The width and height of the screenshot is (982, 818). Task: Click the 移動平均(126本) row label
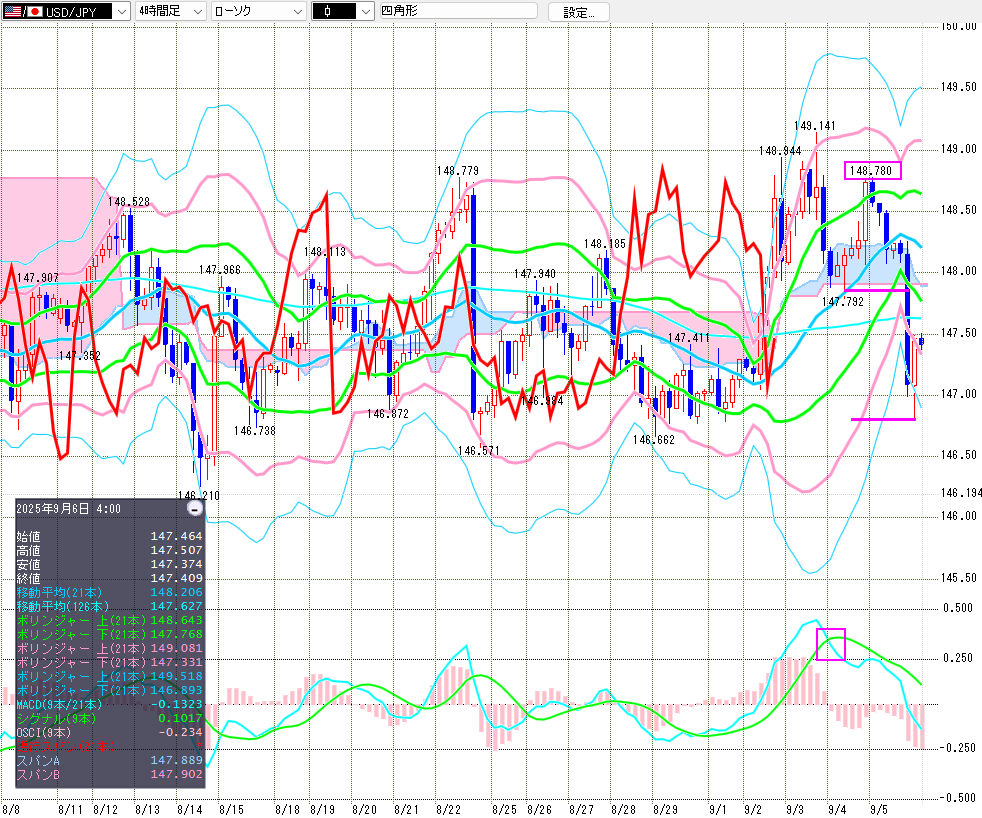[63, 606]
